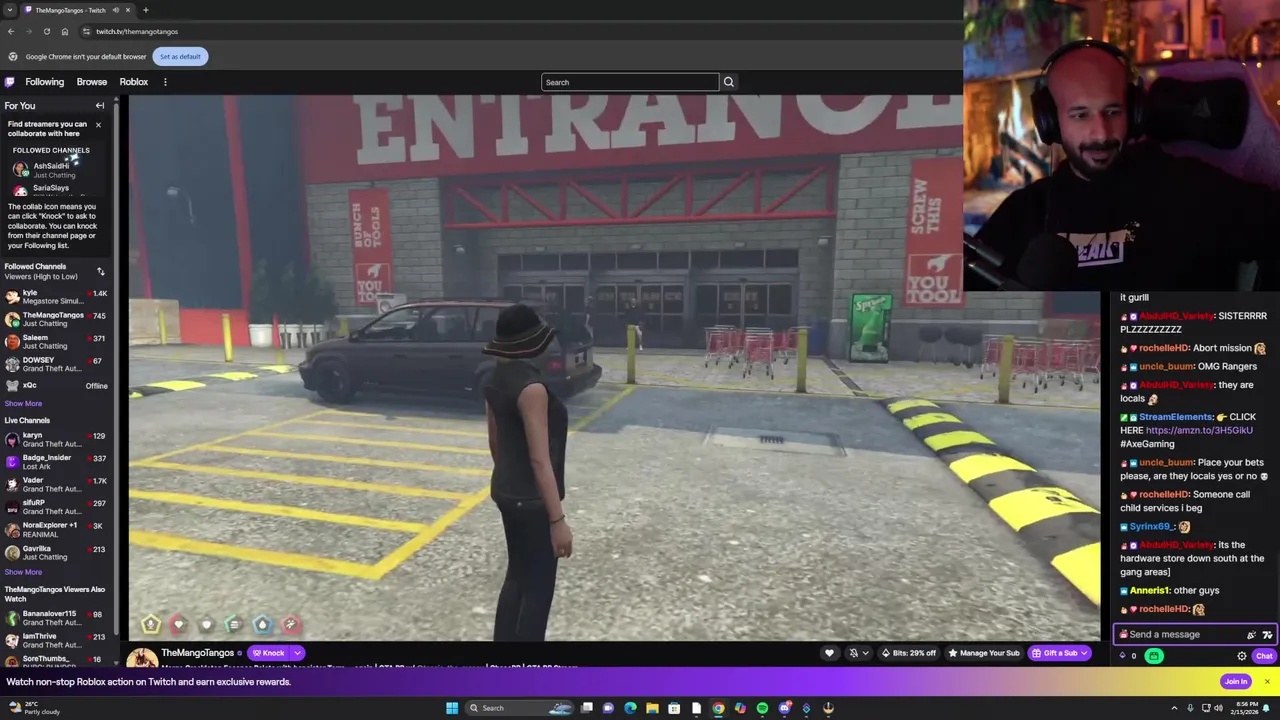This screenshot has width=1280, height=720.
Task: Open channel points balance
Action: click(1127, 656)
